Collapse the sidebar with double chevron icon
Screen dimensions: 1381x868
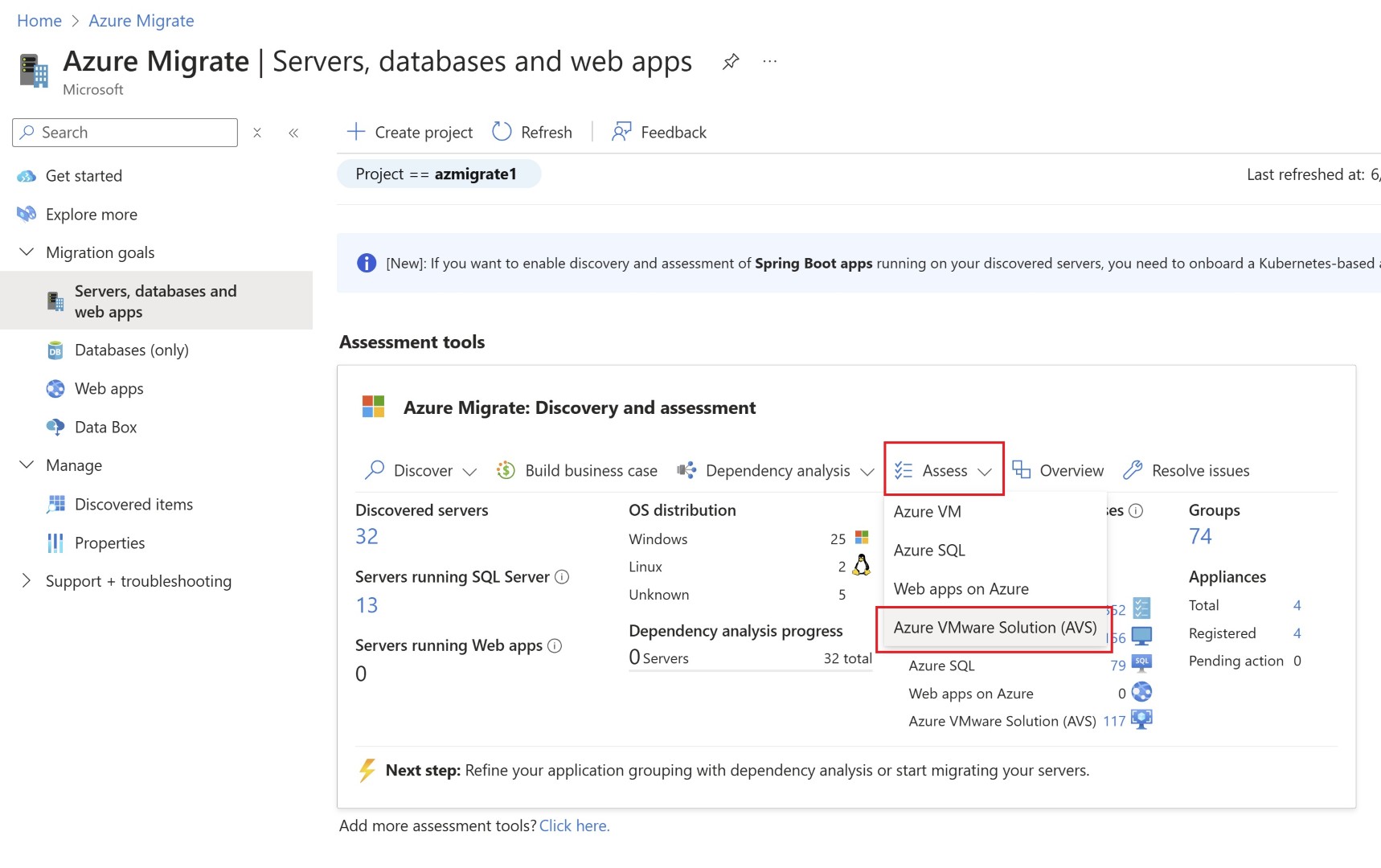[x=293, y=133]
